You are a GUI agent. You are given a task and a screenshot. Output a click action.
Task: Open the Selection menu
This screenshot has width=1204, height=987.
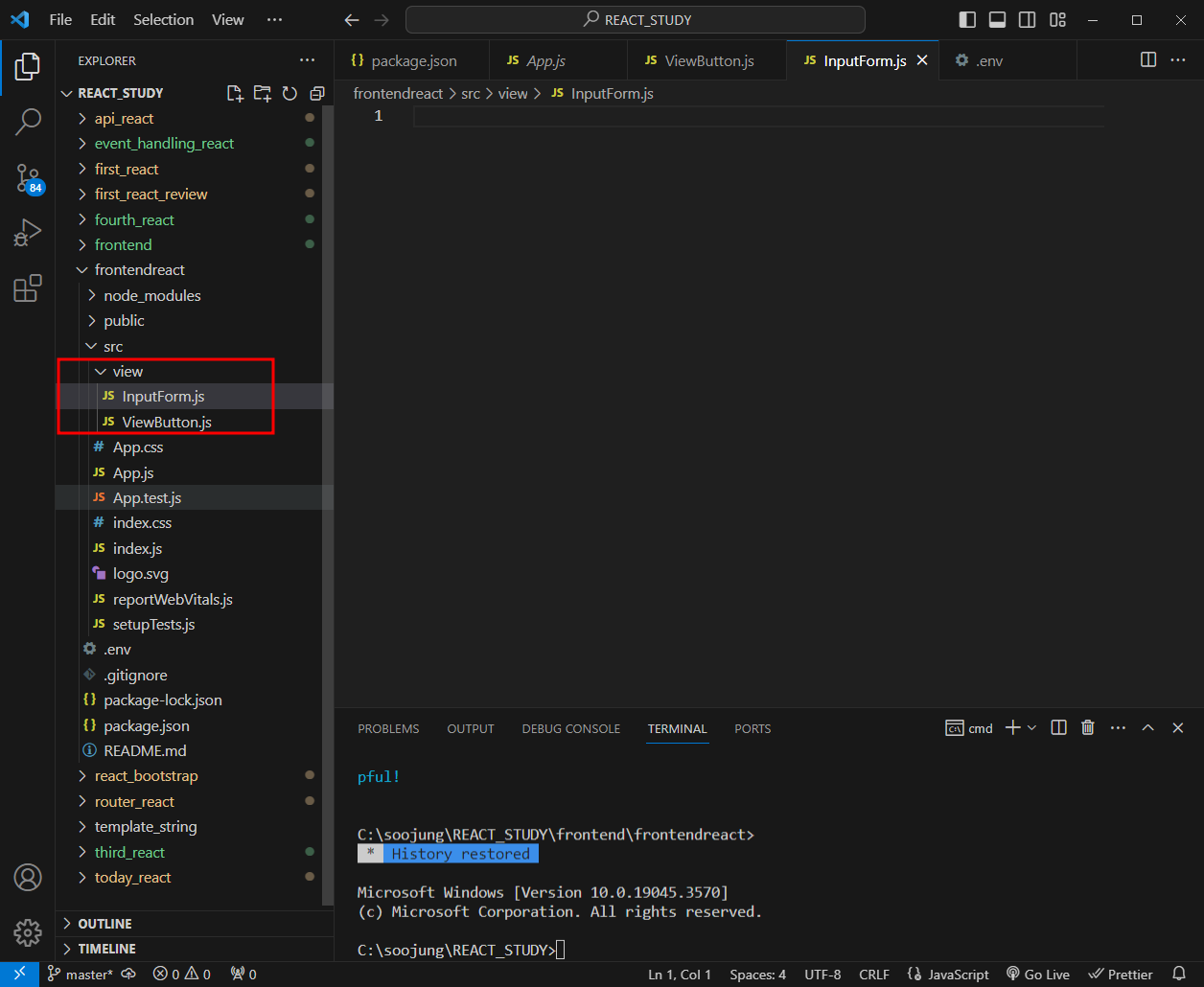point(163,20)
